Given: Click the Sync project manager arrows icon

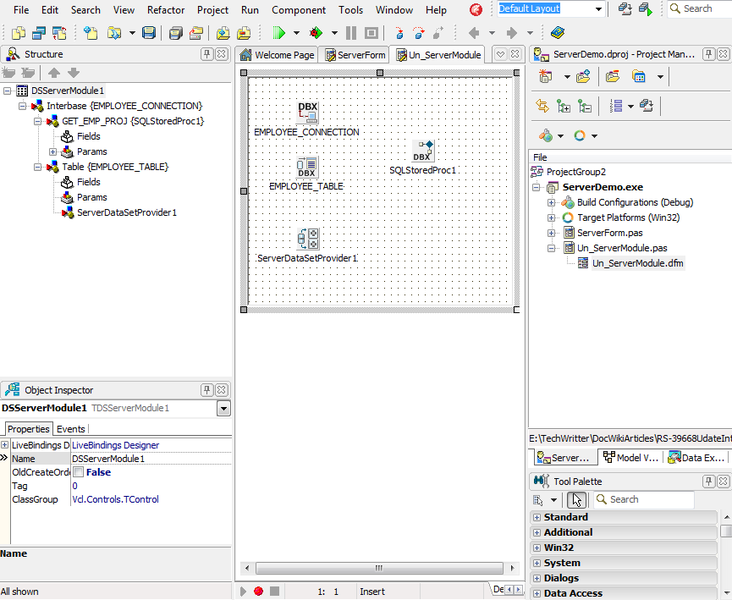Looking at the screenshot, I should pos(542,106).
